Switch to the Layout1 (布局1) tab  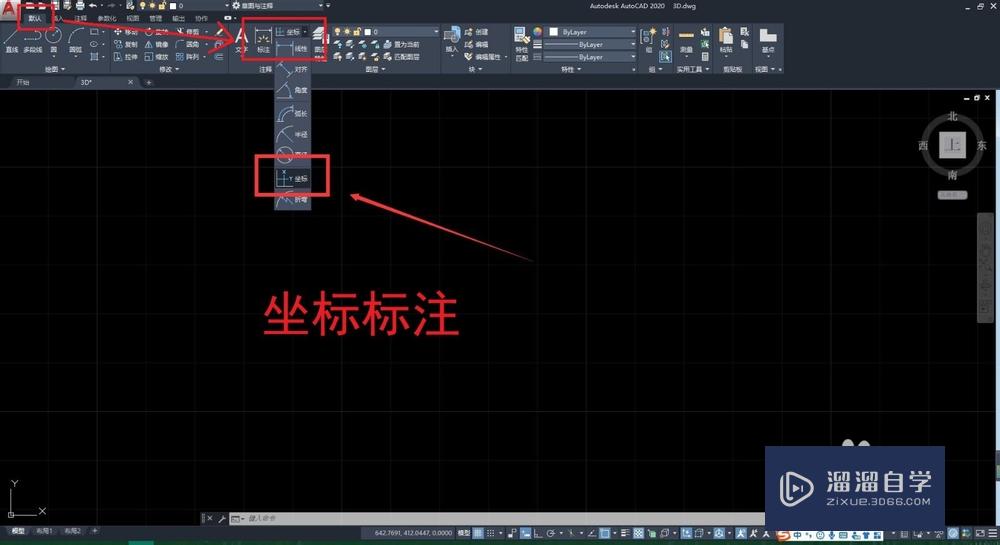[x=44, y=530]
